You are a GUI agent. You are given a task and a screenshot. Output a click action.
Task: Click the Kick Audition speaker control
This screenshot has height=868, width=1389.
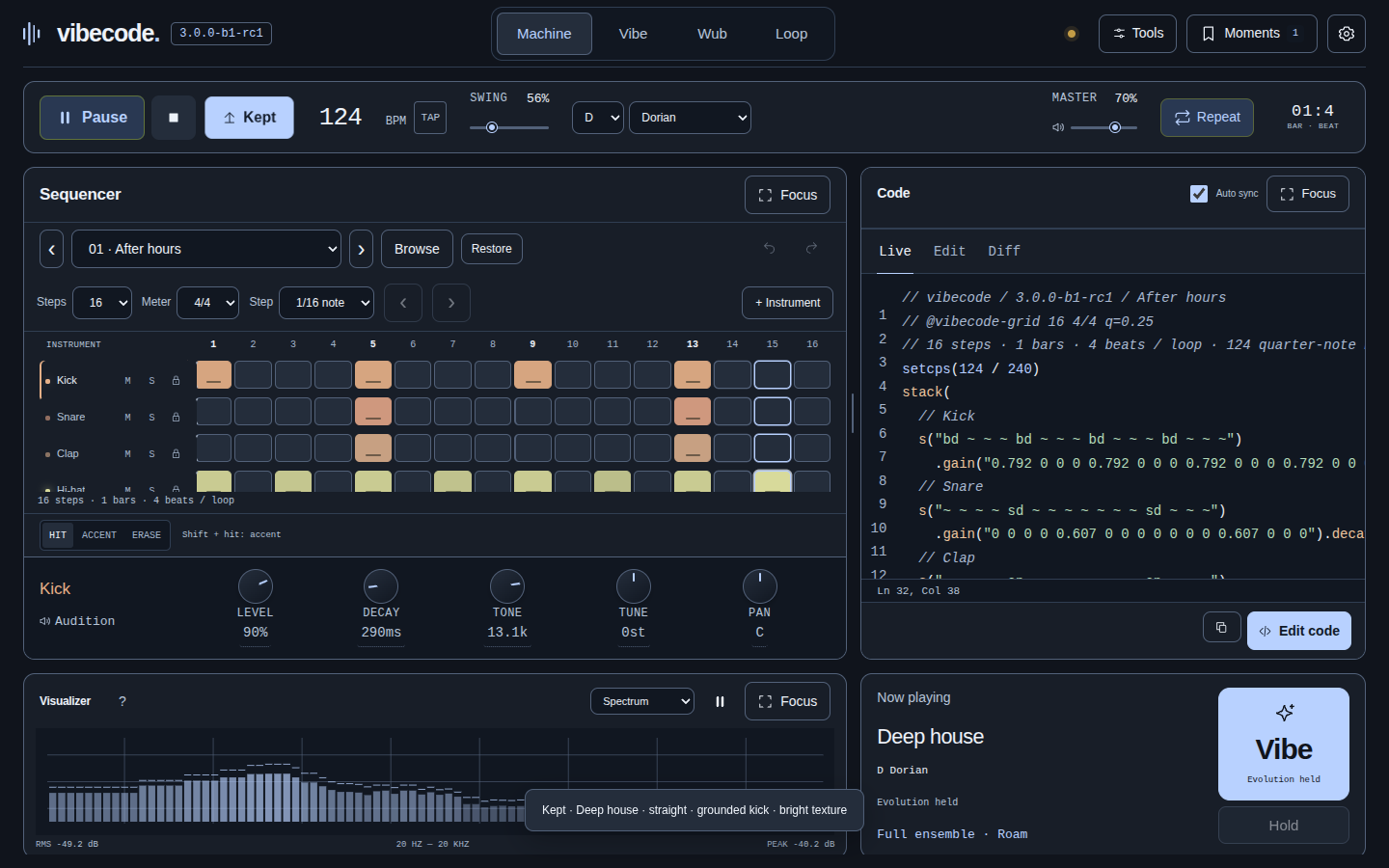[77, 621]
